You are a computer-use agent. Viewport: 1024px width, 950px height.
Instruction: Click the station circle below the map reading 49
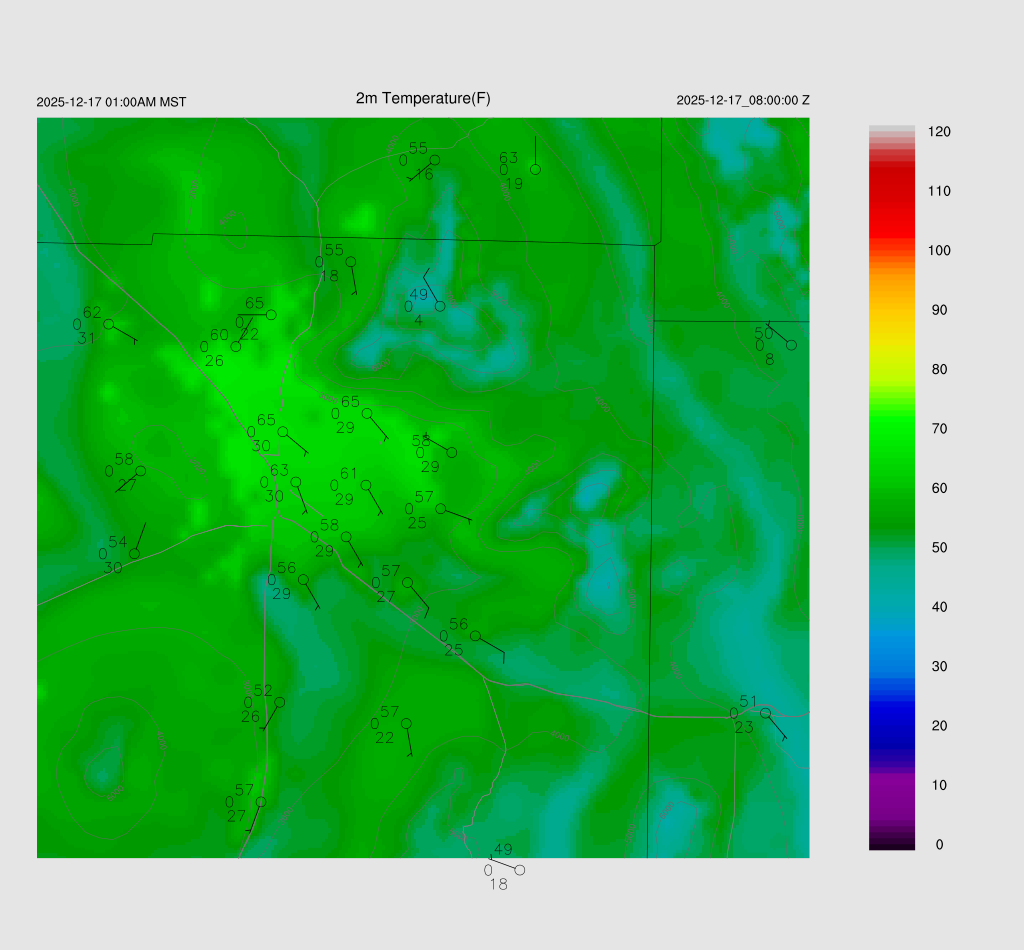(519, 870)
